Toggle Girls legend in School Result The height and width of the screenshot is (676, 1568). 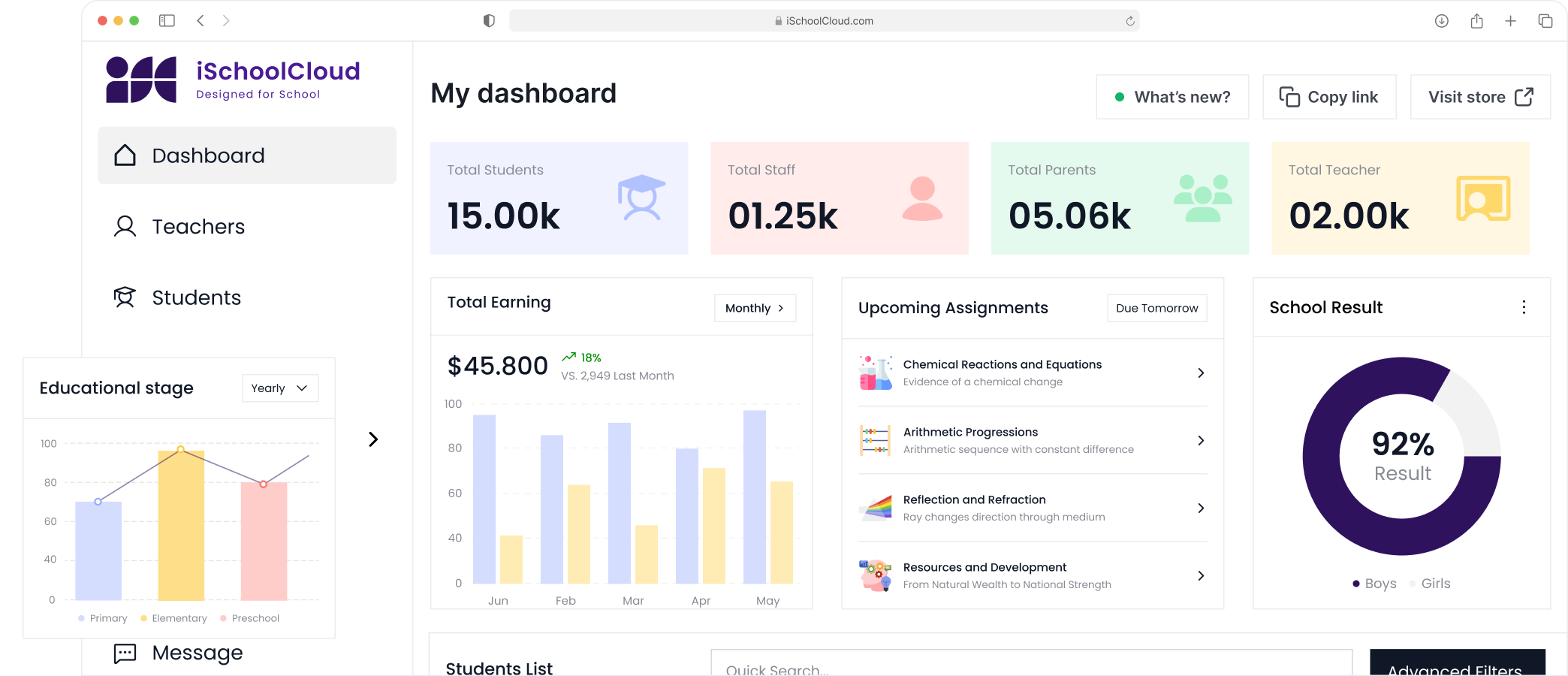pyautogui.click(x=1430, y=584)
